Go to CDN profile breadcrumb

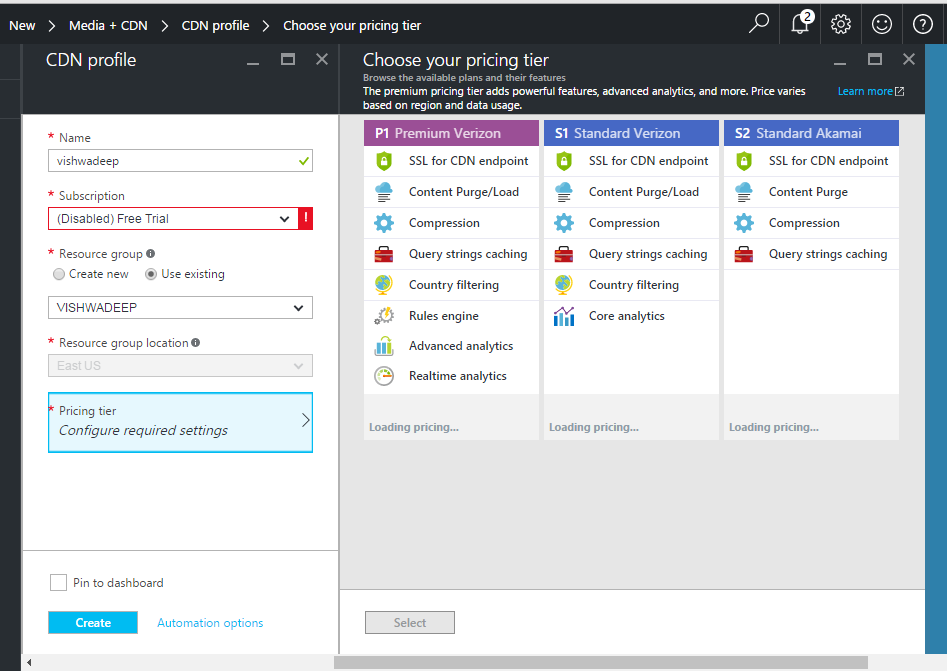[216, 25]
